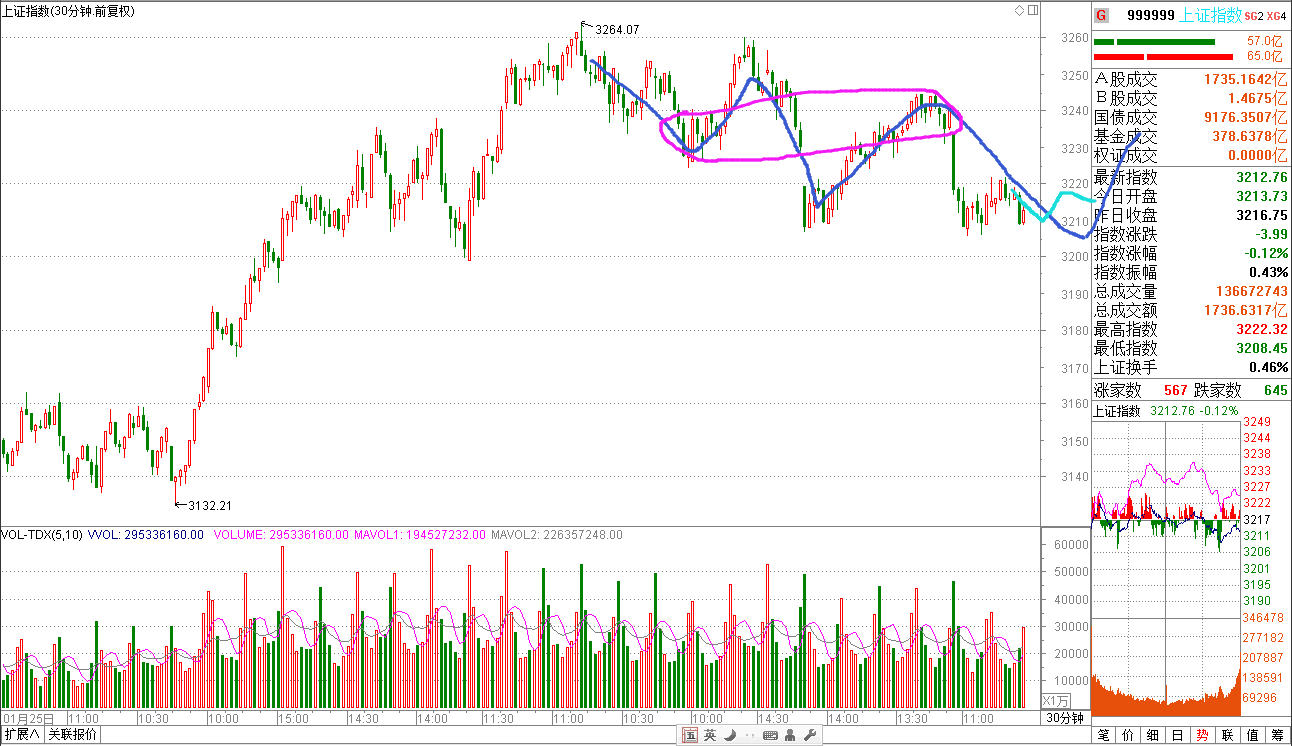This screenshot has width=1292, height=746.
Task: Expand the 扩展 panel at the bottom left
Action: tap(22, 736)
